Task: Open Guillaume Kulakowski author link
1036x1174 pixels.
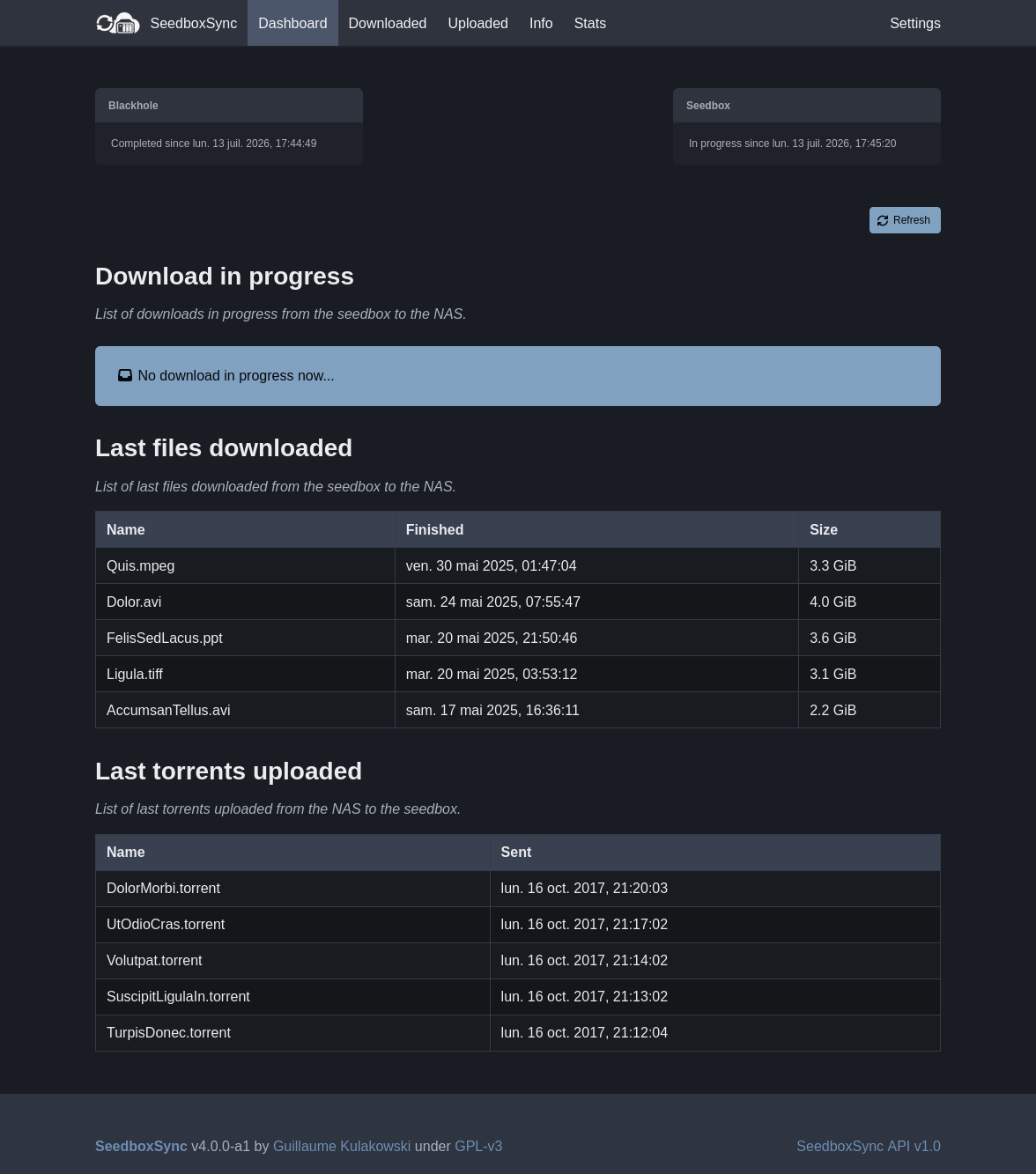Action: [x=342, y=1146]
